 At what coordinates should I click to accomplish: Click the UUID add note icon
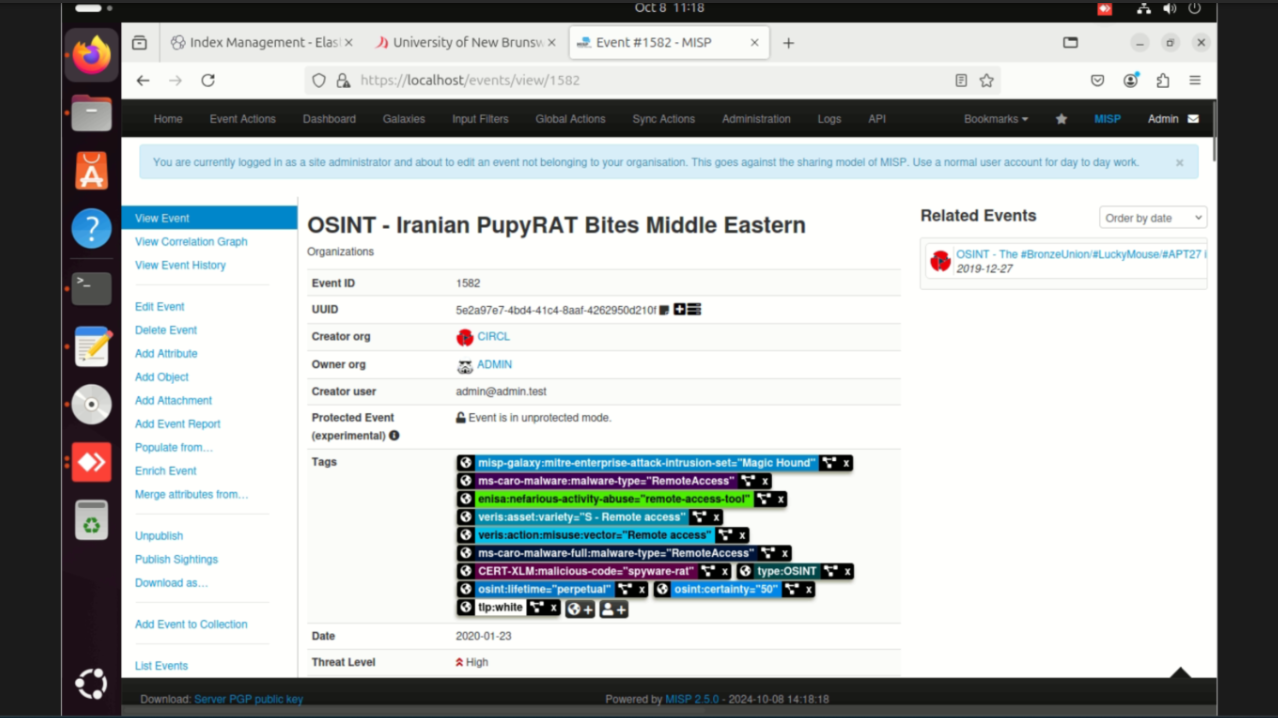[x=679, y=310]
